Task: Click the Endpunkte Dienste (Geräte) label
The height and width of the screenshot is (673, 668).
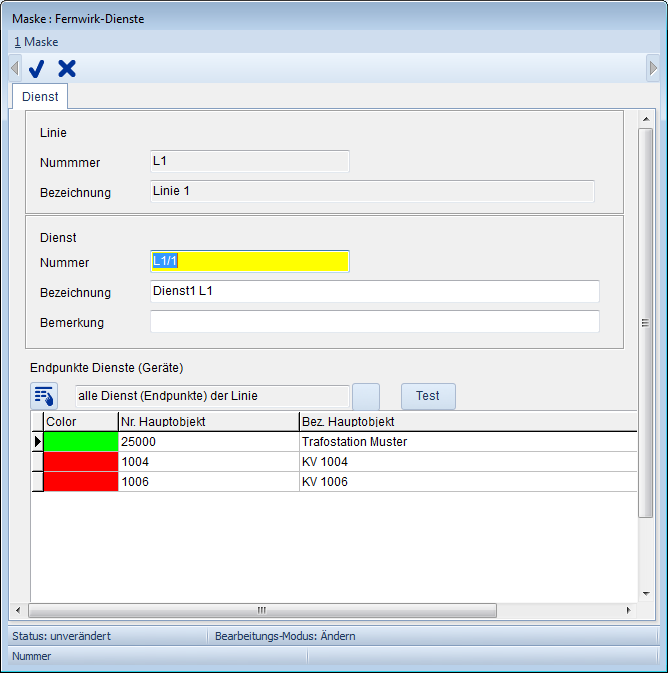Action: tap(106, 368)
